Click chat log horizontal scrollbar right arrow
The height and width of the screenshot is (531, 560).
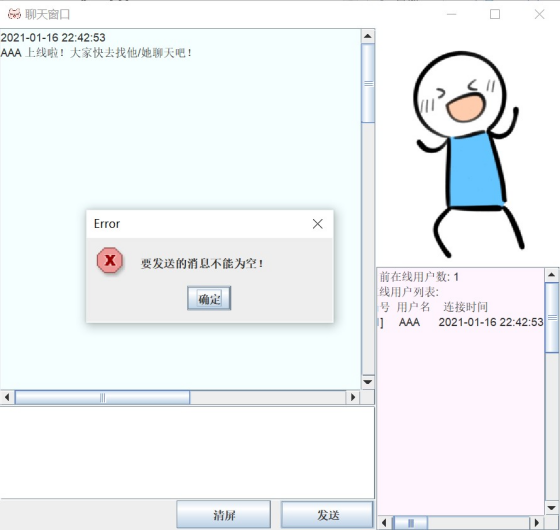tap(353, 397)
